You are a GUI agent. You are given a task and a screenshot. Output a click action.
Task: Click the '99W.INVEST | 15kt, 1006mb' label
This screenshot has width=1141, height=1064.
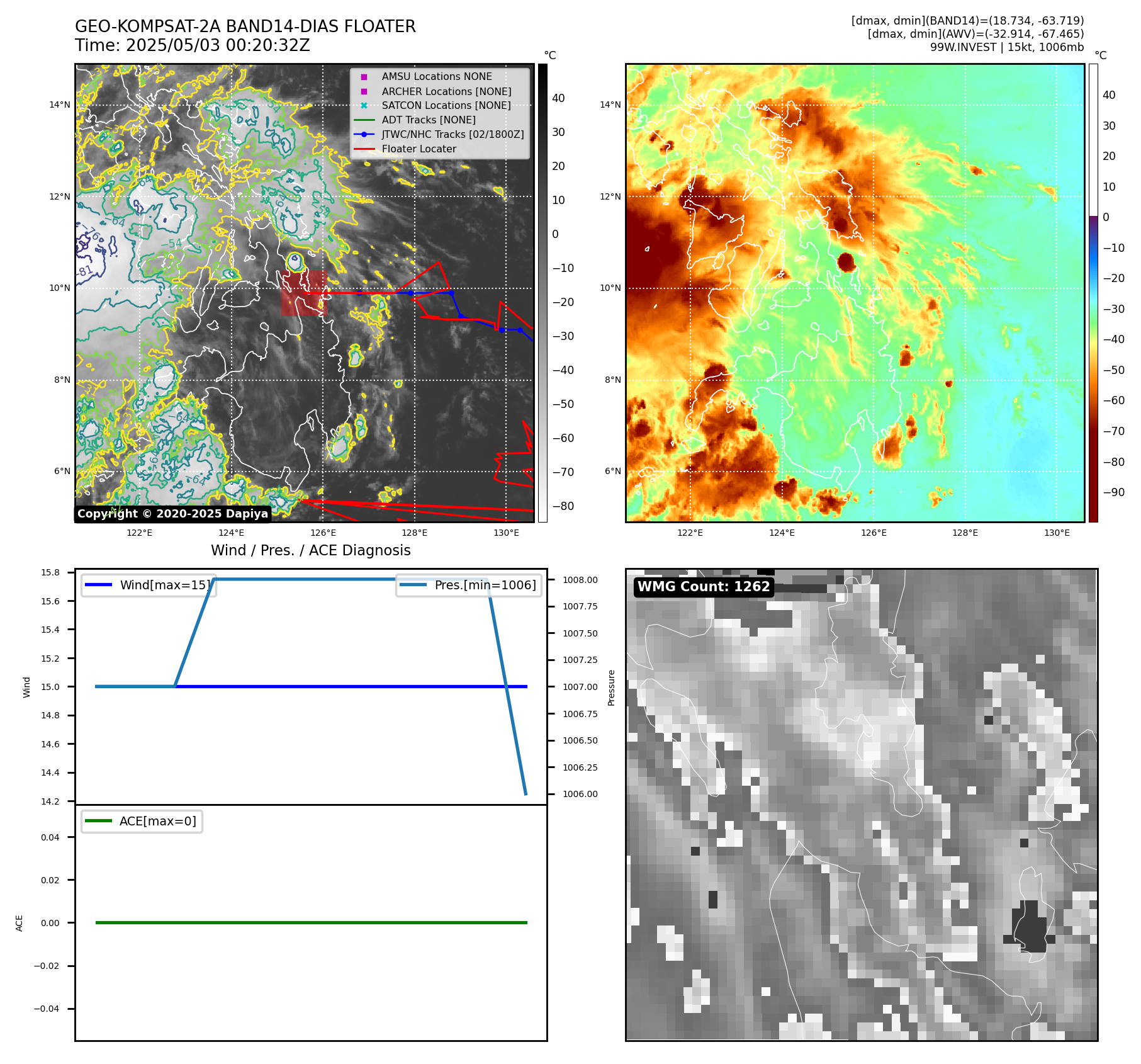click(1007, 47)
